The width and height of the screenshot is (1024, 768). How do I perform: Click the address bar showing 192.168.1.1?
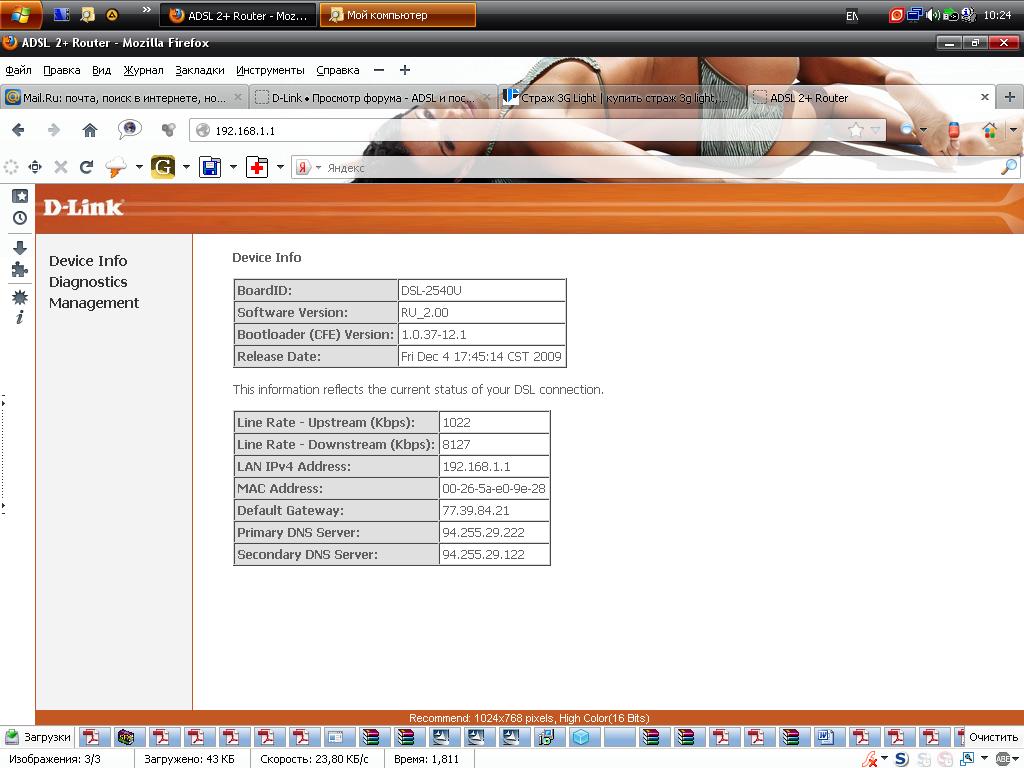(x=500, y=131)
